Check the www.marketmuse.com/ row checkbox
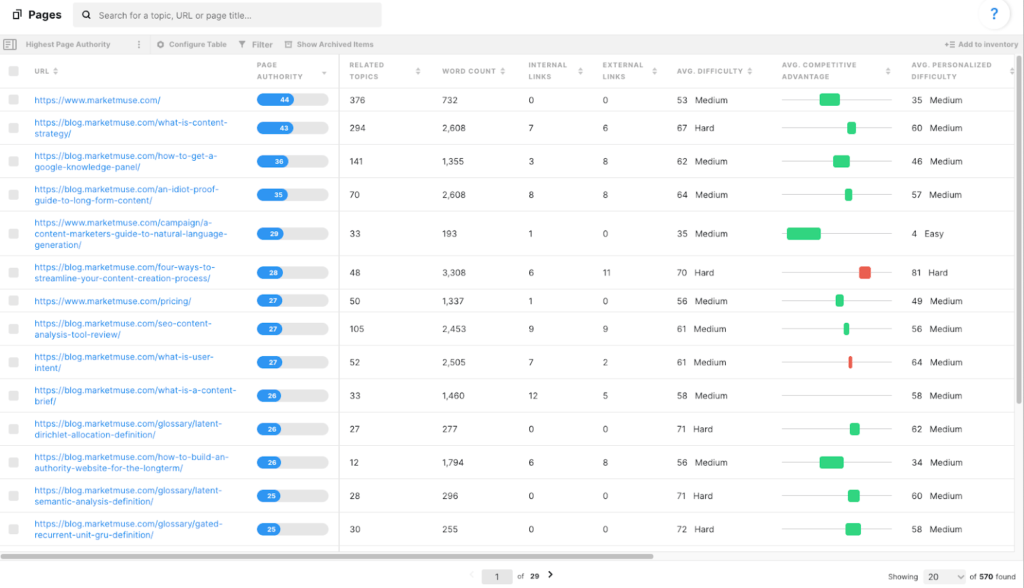Screen dimensions: 1024x588 click(14, 100)
